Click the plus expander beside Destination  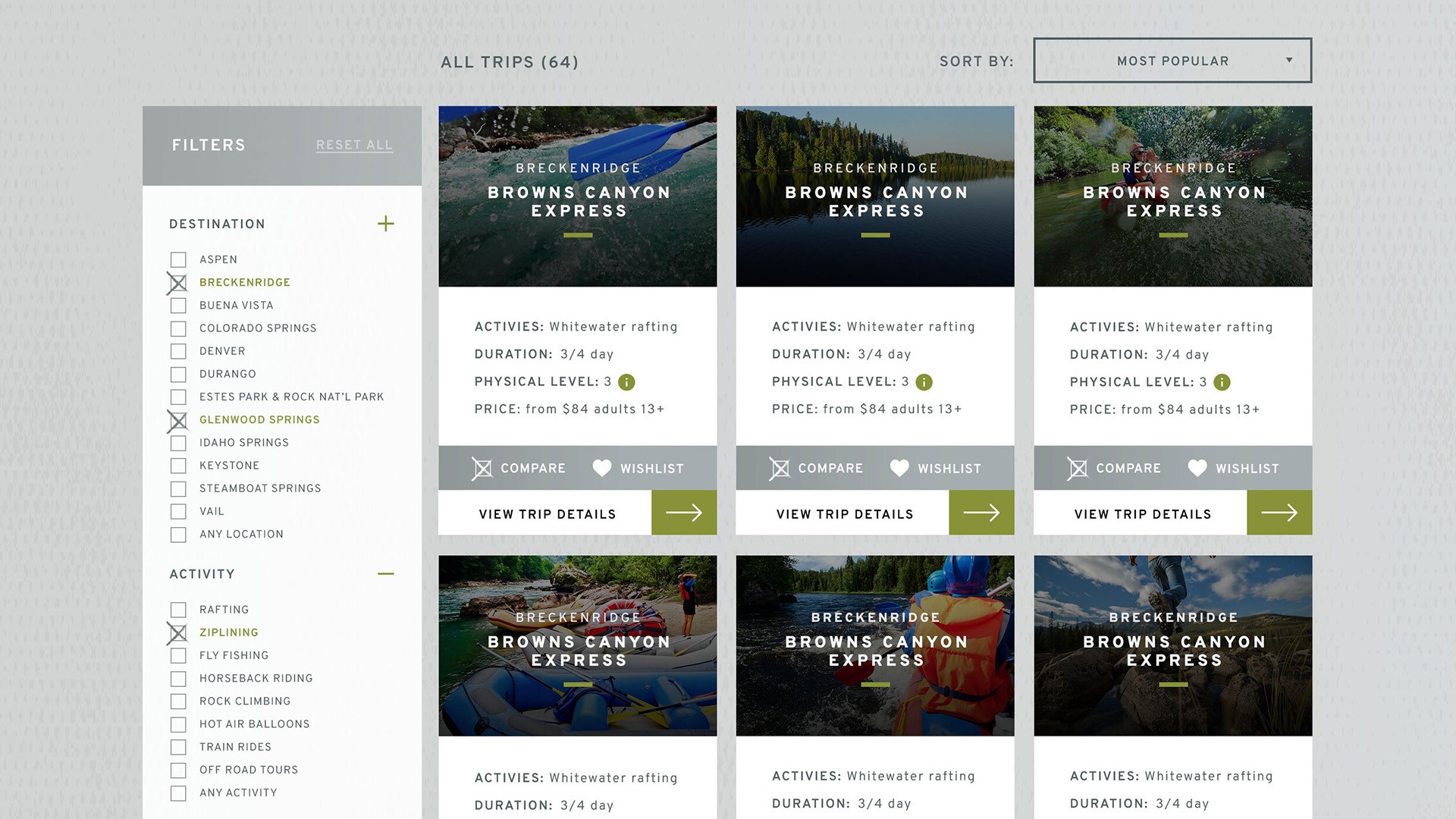click(x=386, y=224)
